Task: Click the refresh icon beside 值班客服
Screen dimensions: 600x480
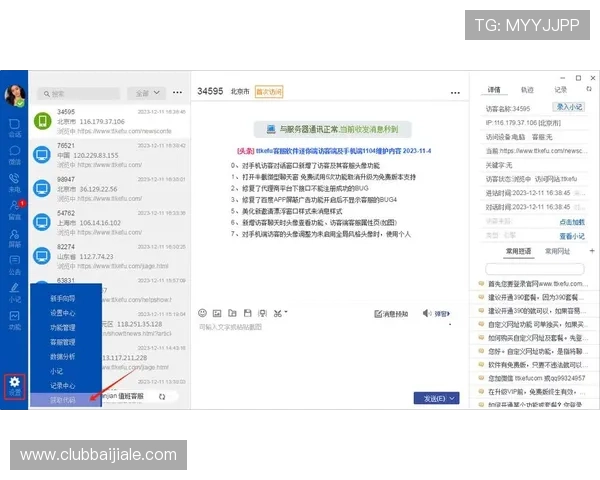Action: coord(162,397)
